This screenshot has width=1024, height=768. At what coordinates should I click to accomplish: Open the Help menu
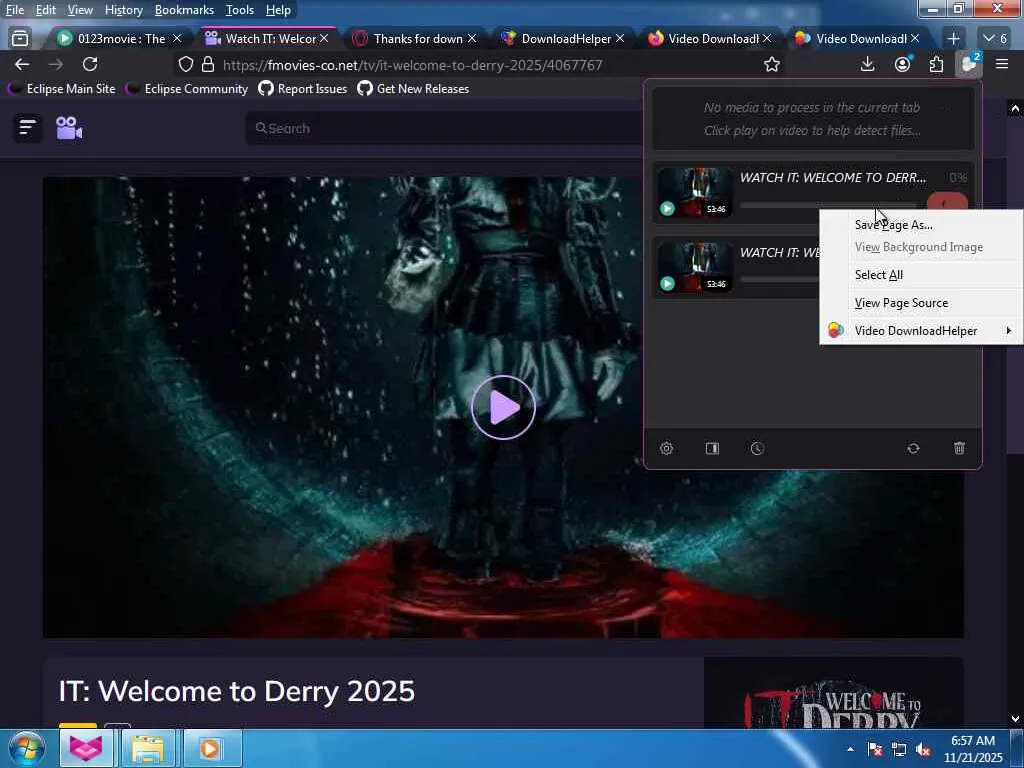(x=278, y=10)
